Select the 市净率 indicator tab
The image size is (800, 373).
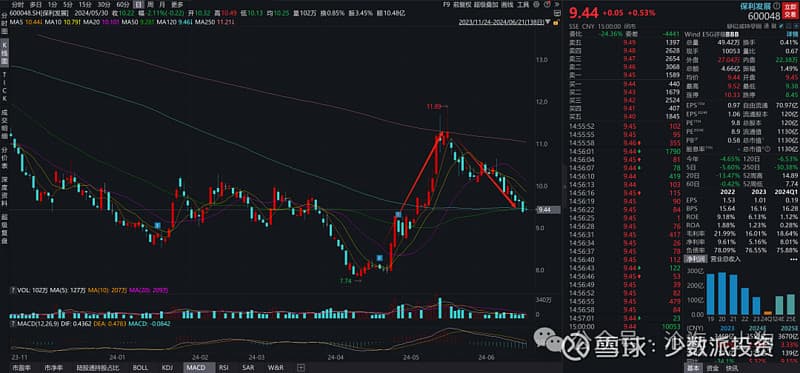53,367
